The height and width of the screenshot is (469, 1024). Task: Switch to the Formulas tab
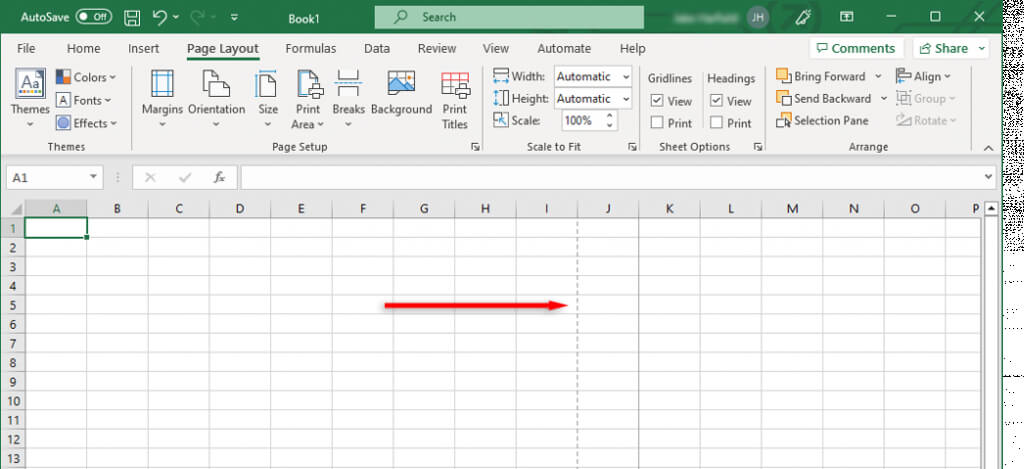(x=310, y=48)
